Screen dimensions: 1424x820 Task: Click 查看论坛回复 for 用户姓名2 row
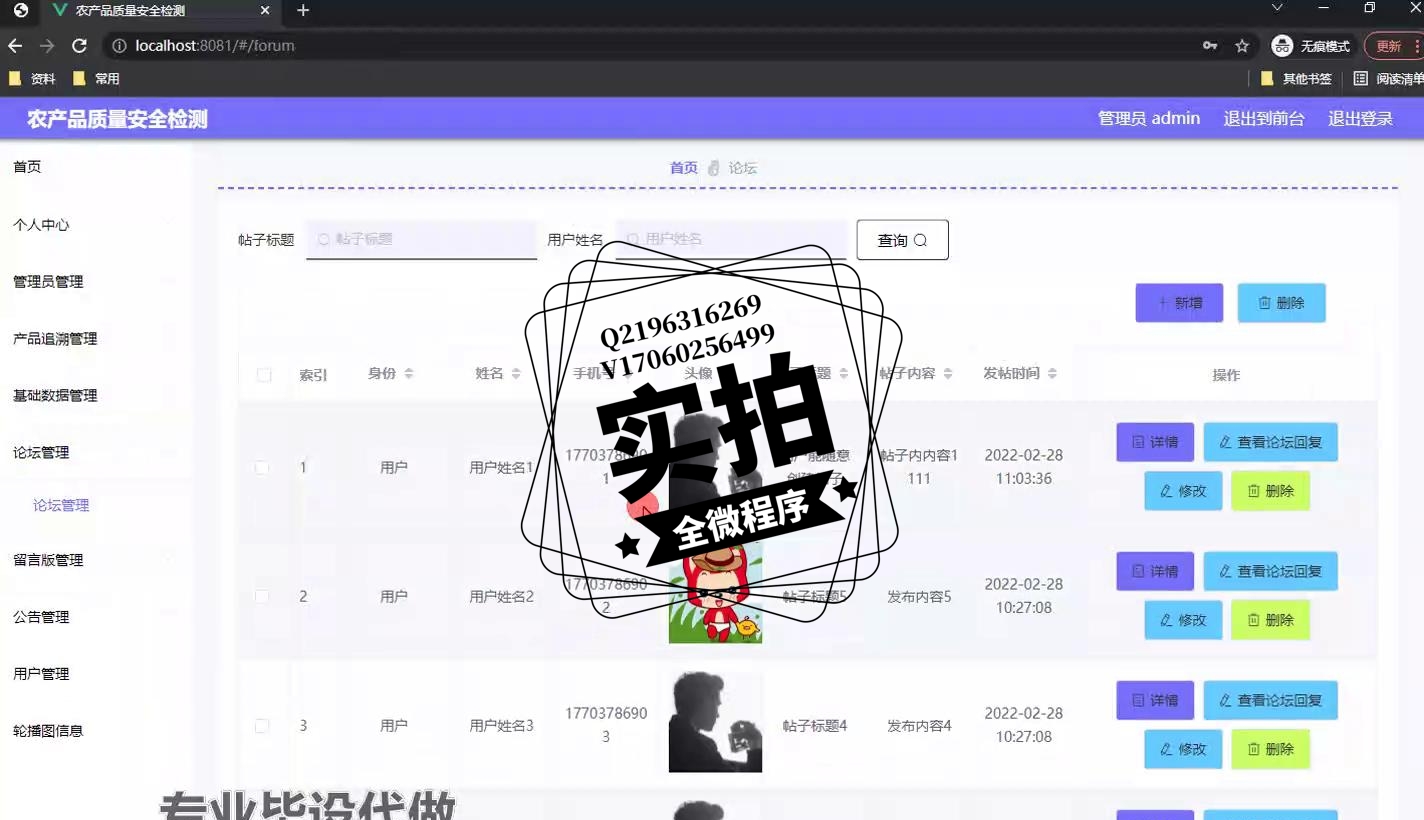pyautogui.click(x=1270, y=571)
